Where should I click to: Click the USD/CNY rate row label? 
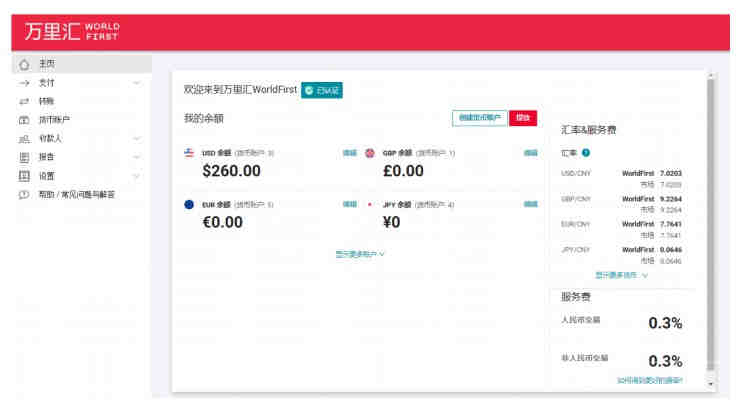(x=576, y=173)
